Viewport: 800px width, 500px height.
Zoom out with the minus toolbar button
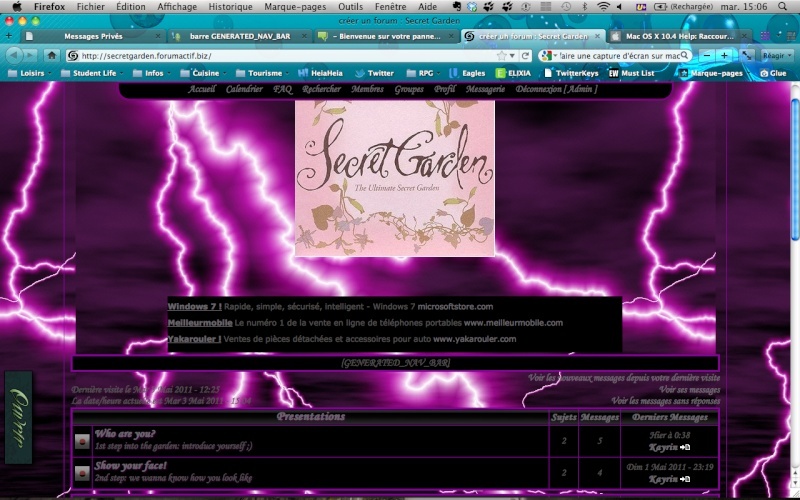point(707,55)
